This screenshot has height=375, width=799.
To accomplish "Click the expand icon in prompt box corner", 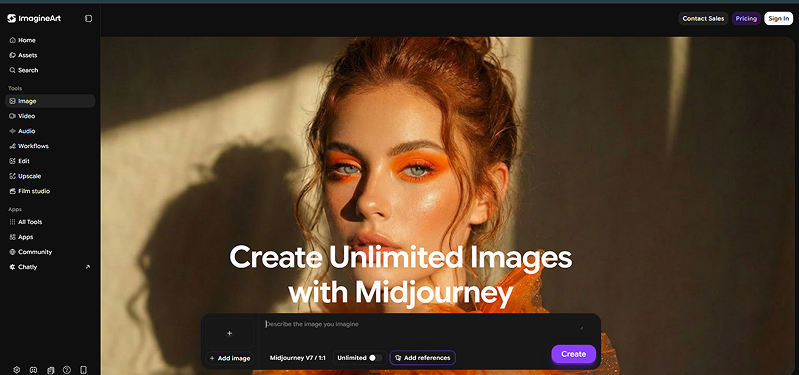I will coord(581,329).
